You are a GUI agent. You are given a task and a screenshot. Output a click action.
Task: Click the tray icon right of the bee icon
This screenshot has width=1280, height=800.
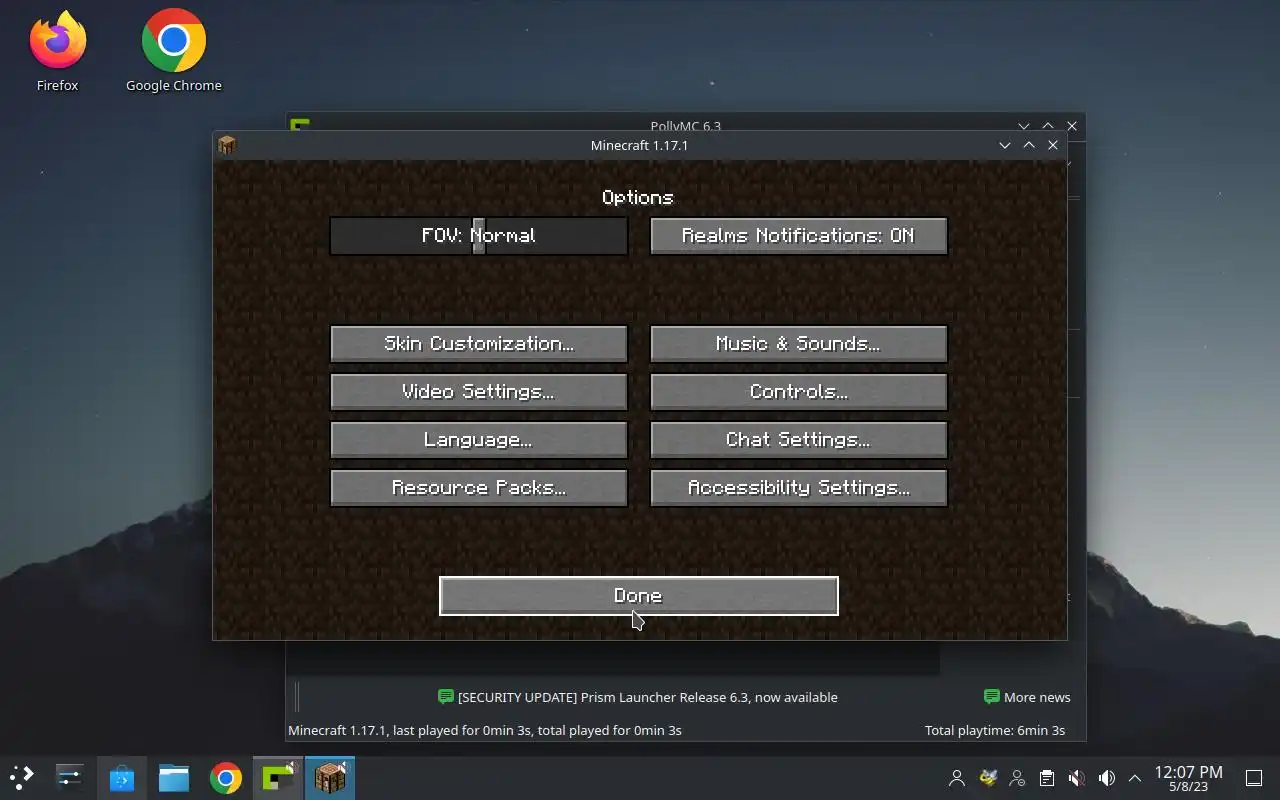(x=1017, y=778)
